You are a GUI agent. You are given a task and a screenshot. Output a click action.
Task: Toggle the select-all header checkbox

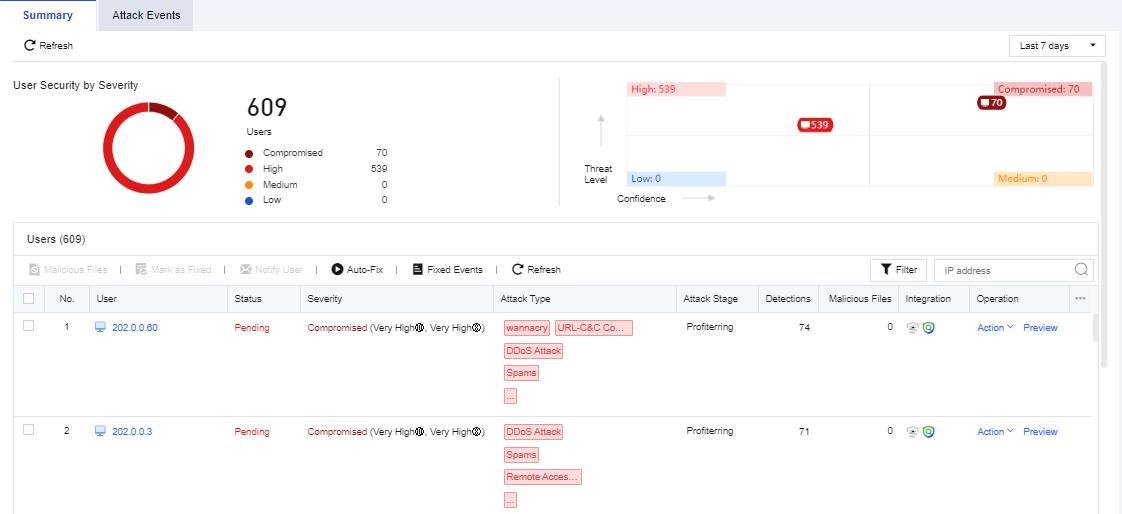(28, 298)
